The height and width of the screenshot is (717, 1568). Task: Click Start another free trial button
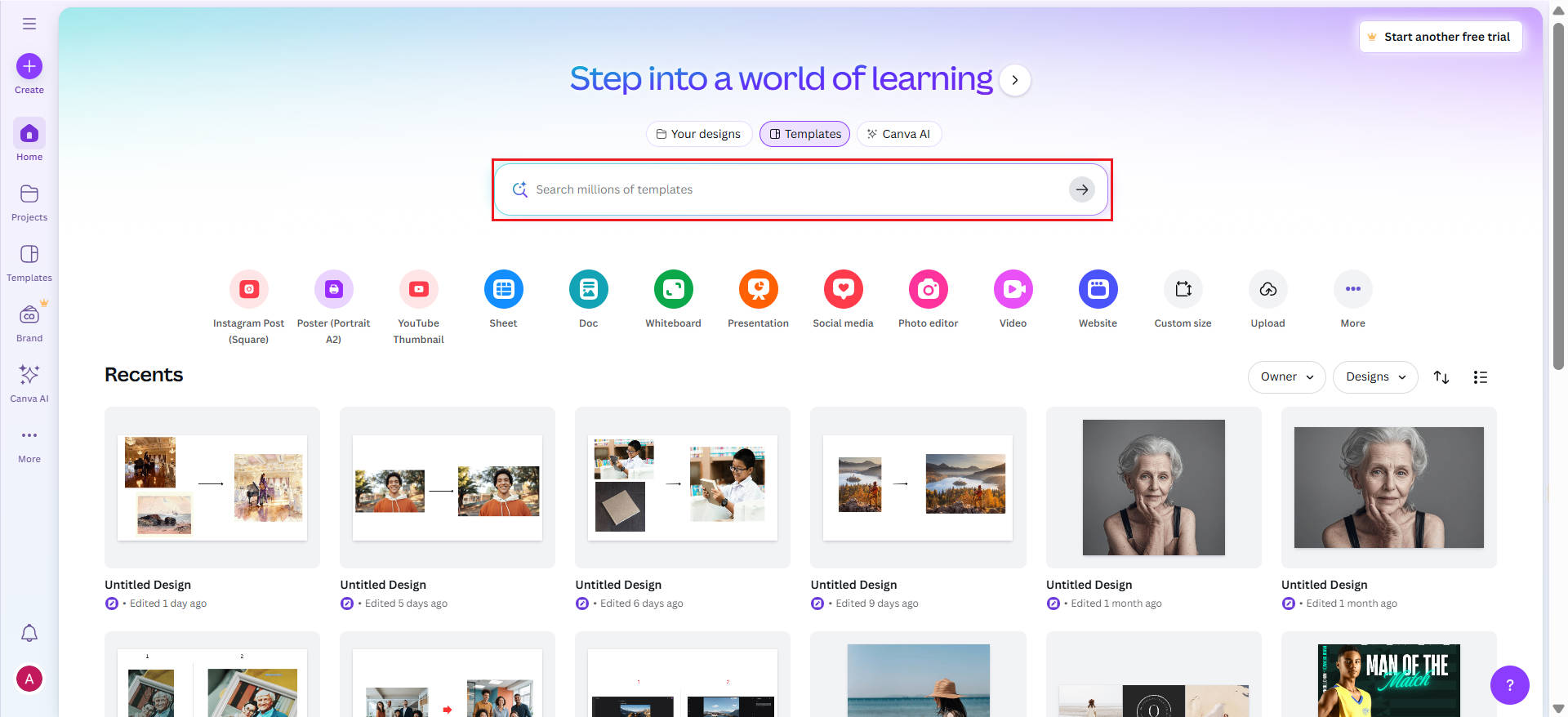point(1441,37)
